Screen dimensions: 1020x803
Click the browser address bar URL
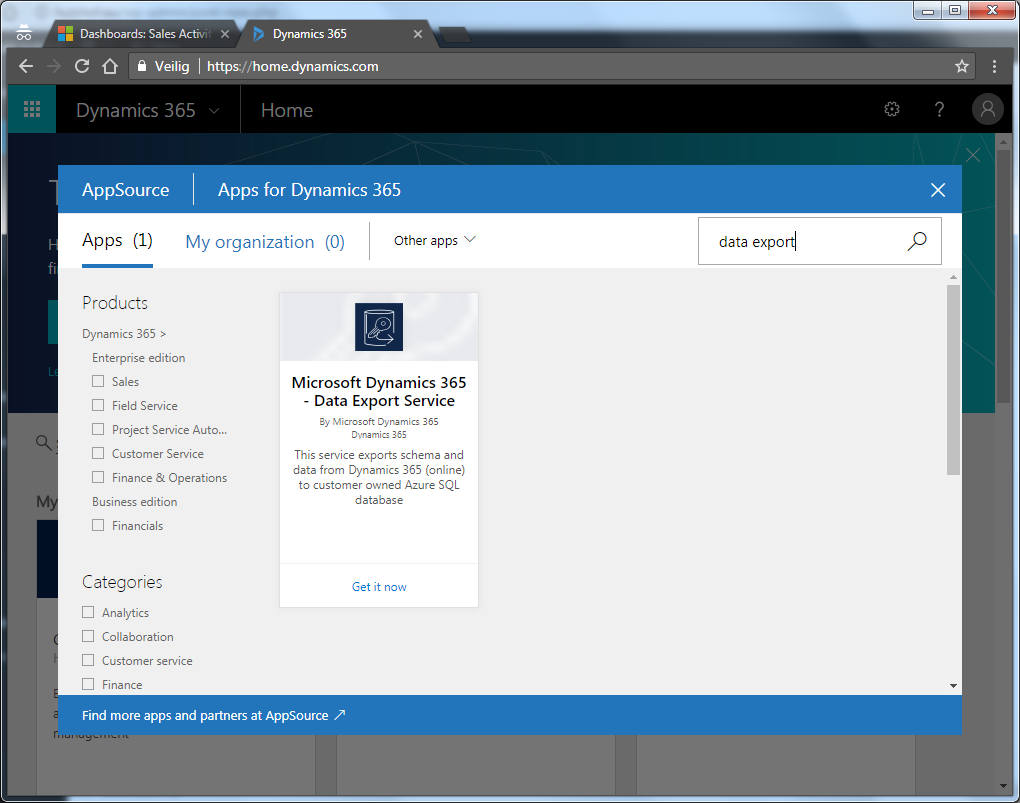pos(293,66)
